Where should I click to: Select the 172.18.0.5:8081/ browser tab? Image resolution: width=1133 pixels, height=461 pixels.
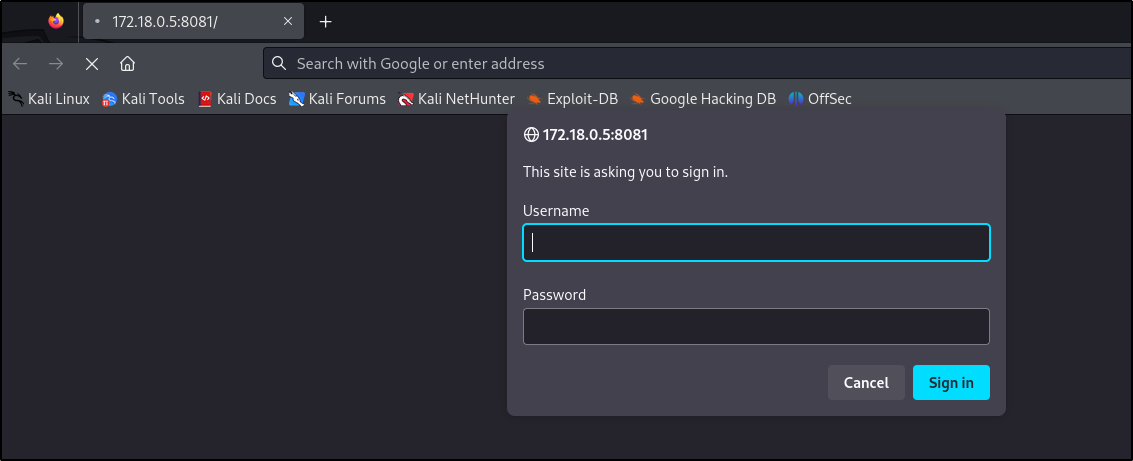coord(180,21)
